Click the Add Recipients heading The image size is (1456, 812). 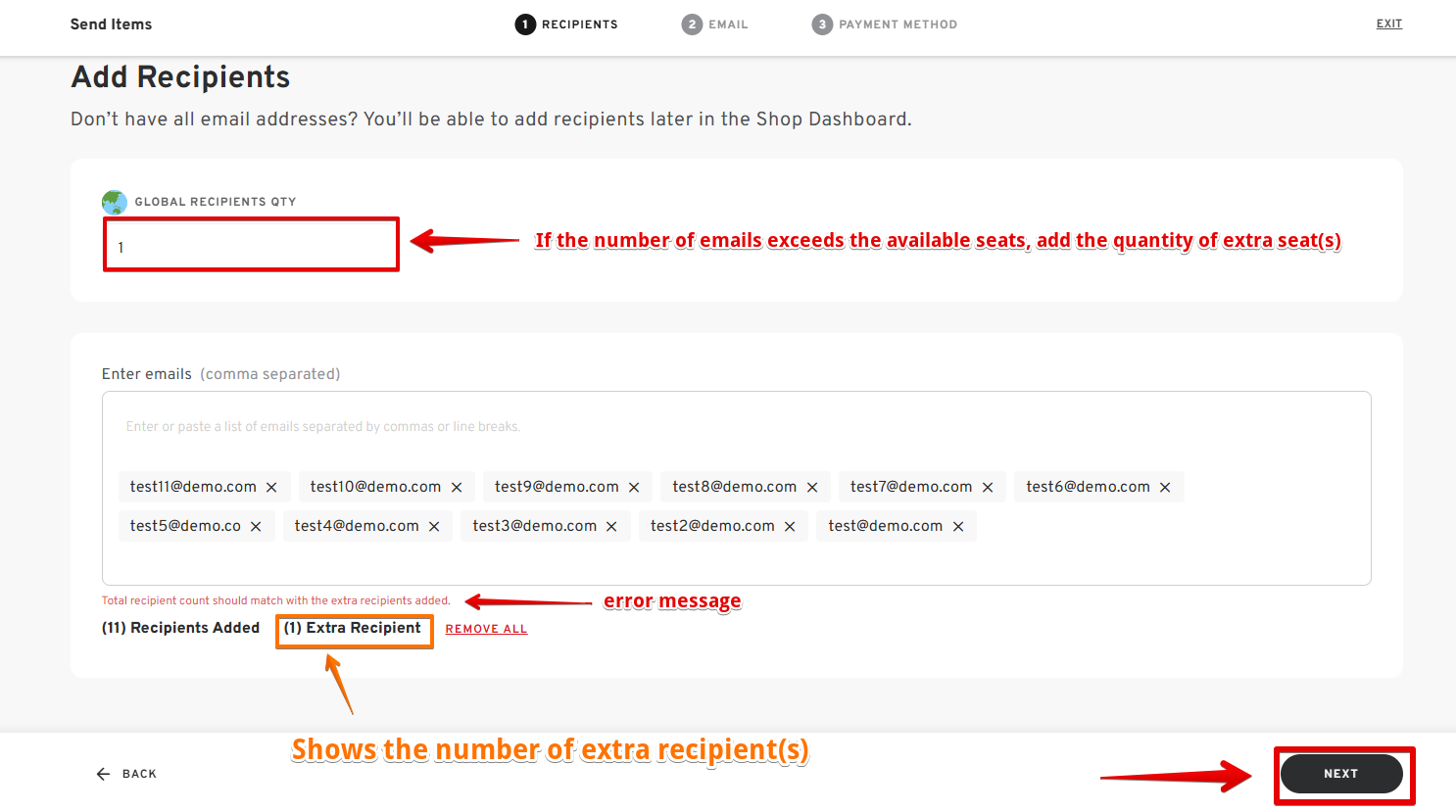[180, 76]
